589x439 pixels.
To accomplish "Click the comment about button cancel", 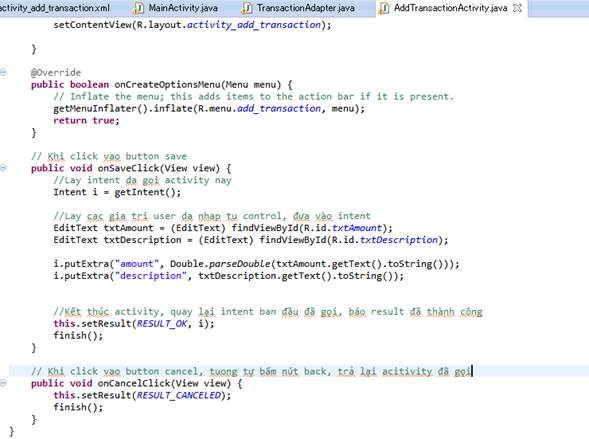I will tap(251, 371).
